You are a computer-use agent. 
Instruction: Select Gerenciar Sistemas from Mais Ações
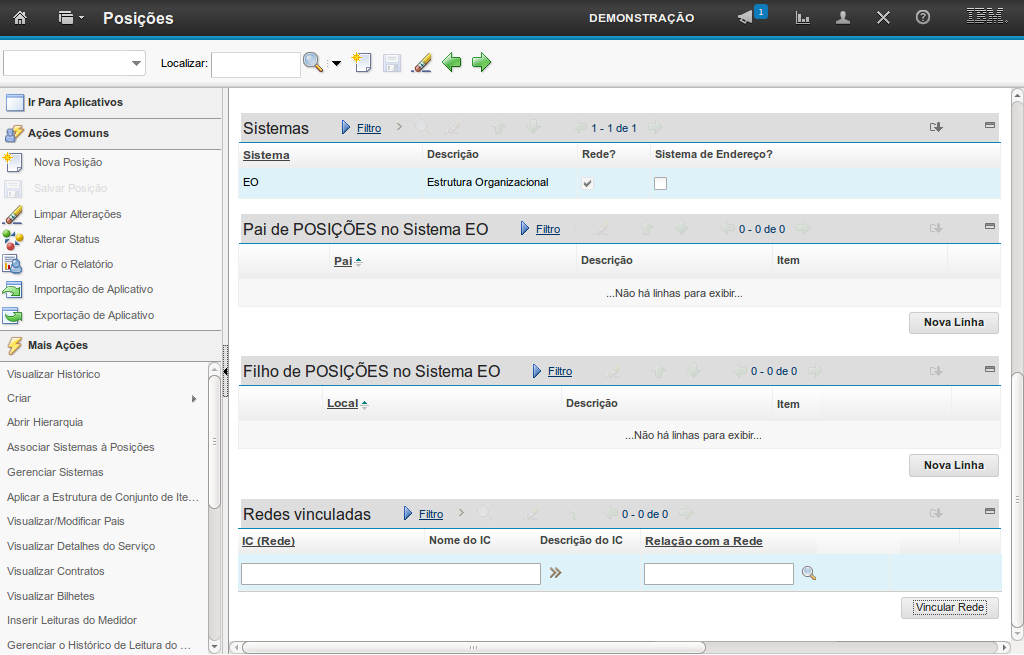click(x=55, y=472)
